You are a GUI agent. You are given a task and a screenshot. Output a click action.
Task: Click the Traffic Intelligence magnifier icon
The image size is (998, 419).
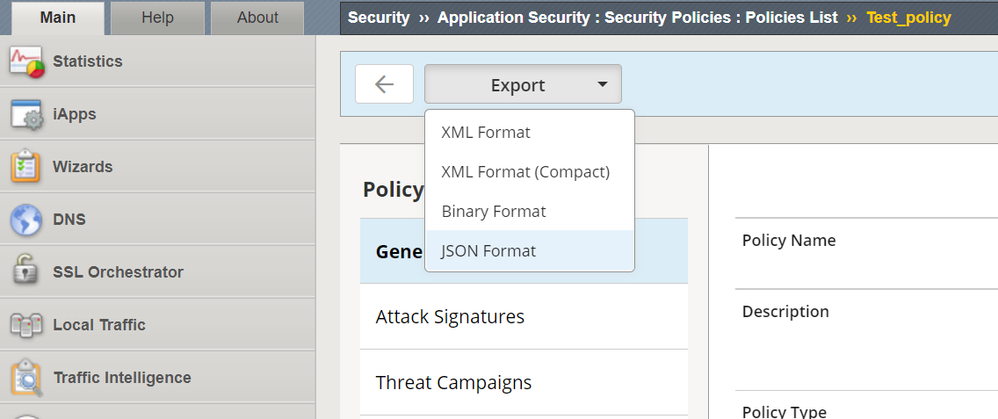coord(26,378)
